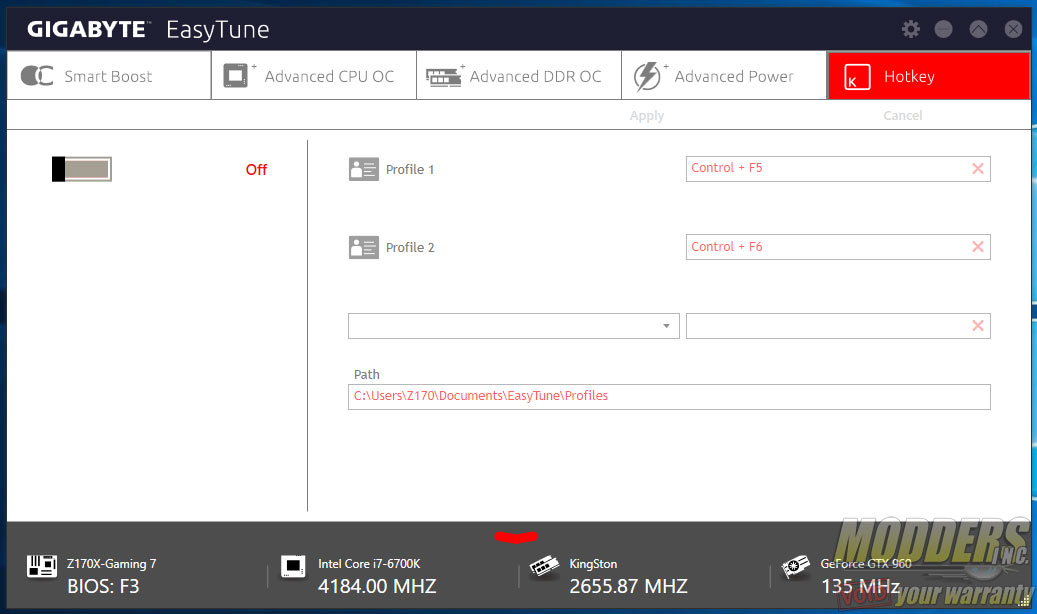Click the 4184.00 MHZ CPU frequency
This screenshot has width=1037, height=614.
click(377, 586)
